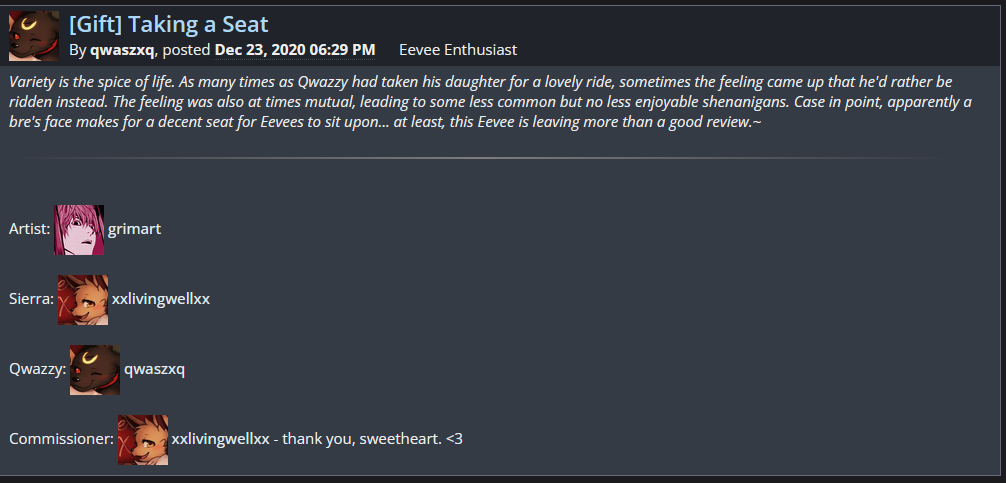
Task: Visit the grimart username link
Action: [x=134, y=229]
